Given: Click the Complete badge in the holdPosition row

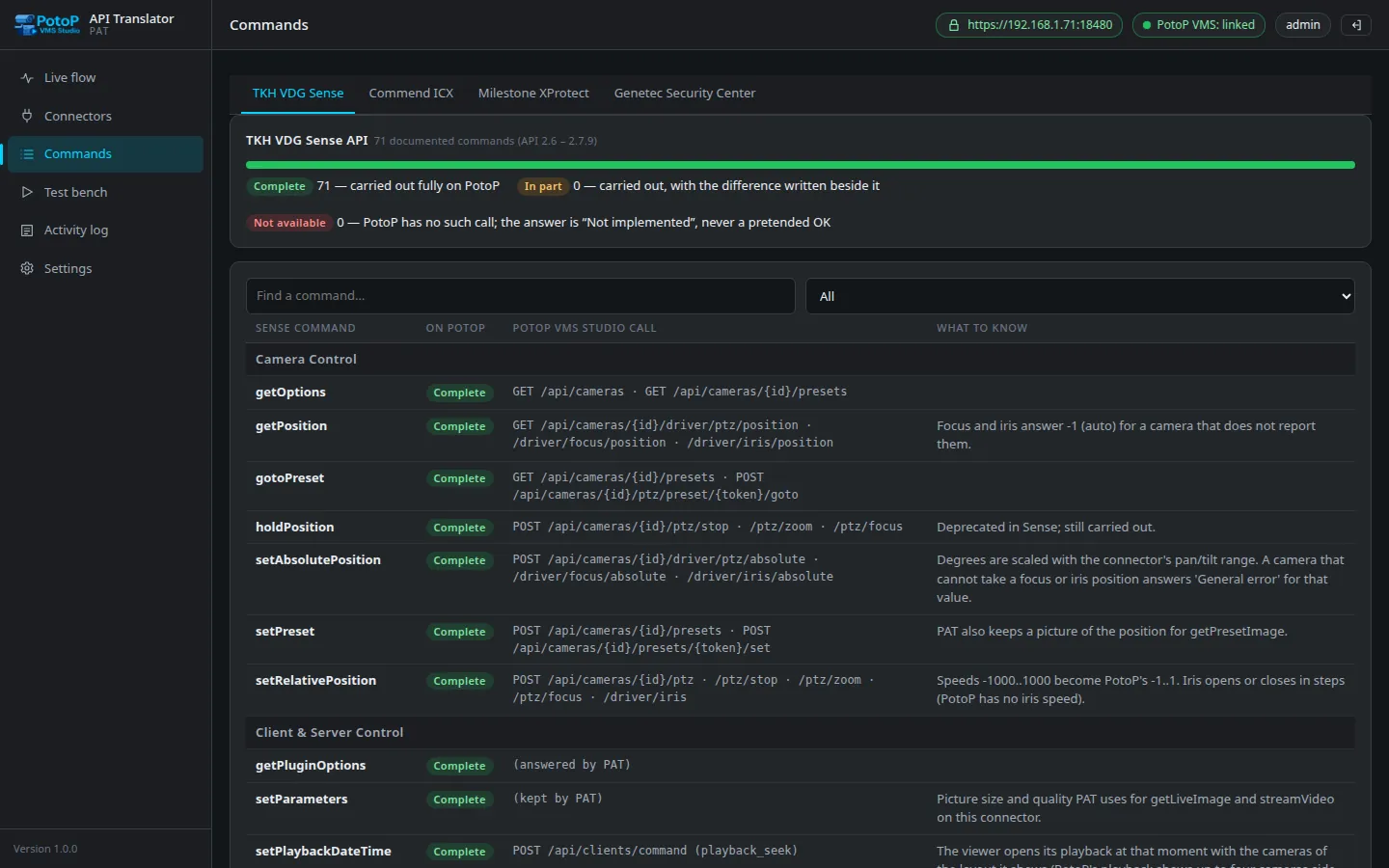Looking at the screenshot, I should pos(459,529).
